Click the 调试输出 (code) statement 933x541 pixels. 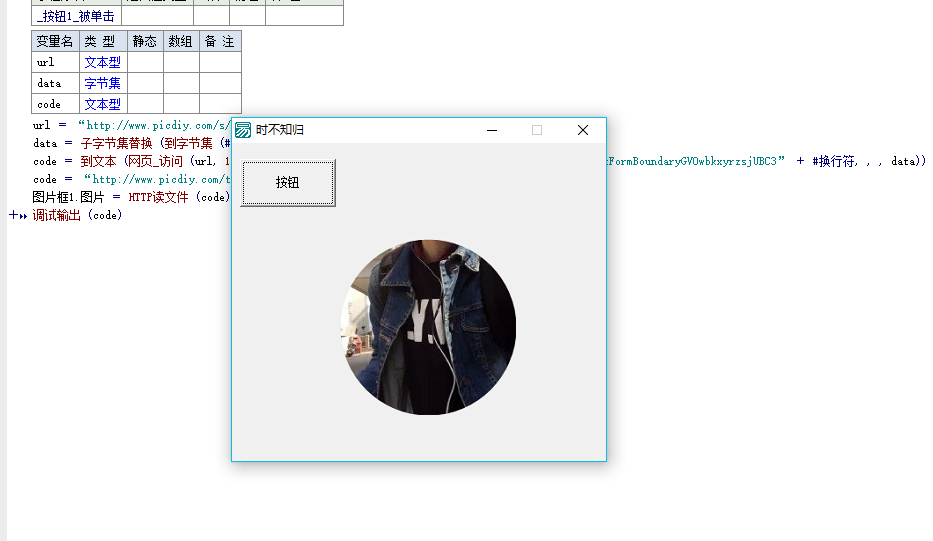(x=77, y=215)
